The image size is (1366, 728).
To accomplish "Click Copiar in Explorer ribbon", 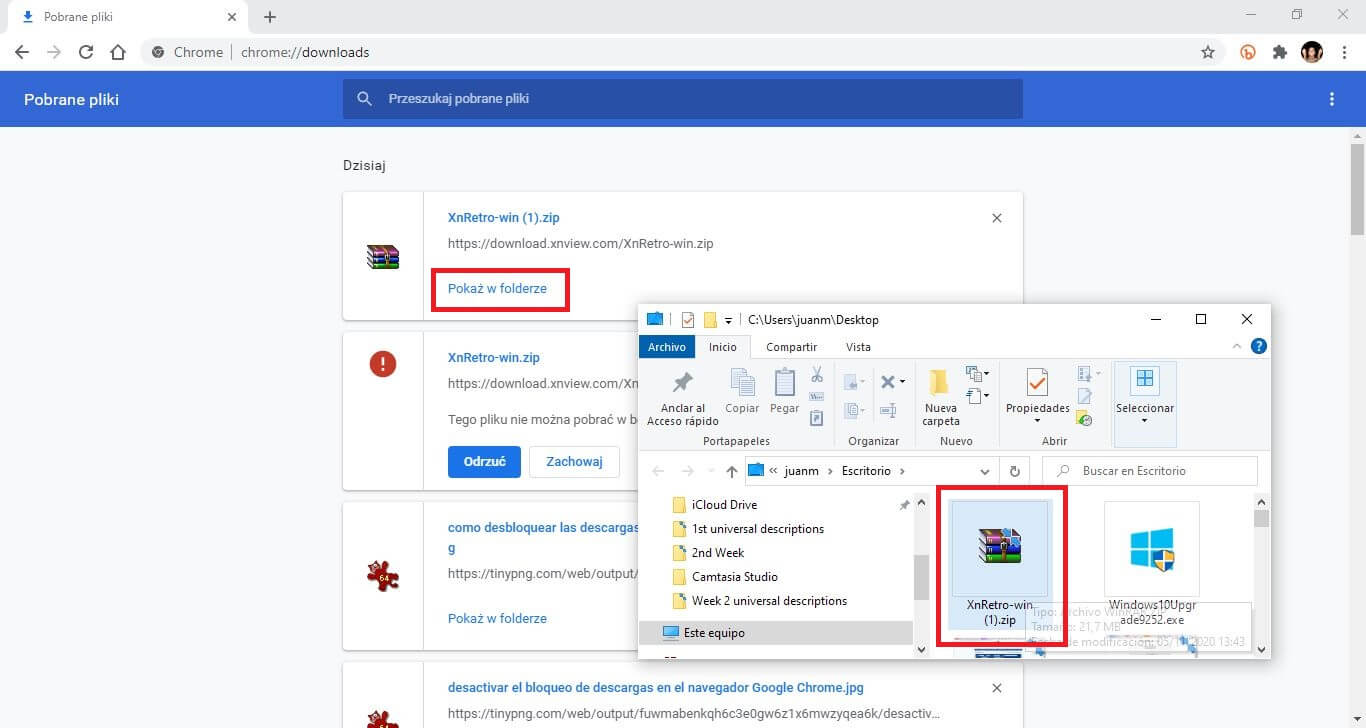I will click(x=742, y=391).
